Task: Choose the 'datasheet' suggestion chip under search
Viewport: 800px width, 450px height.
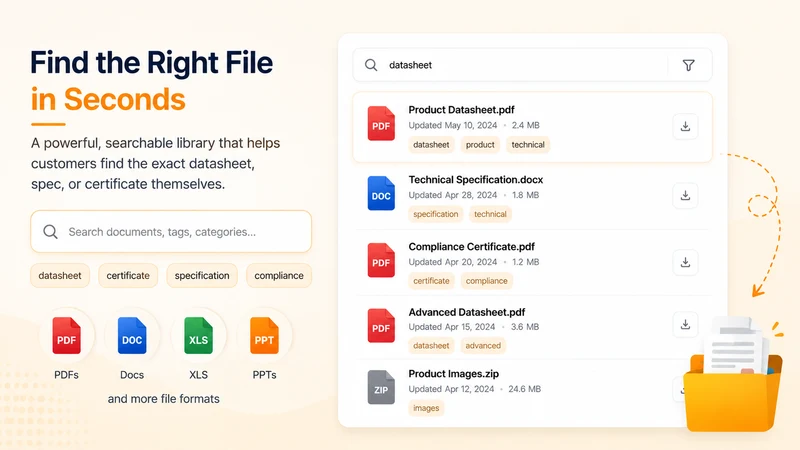Action: pos(60,276)
